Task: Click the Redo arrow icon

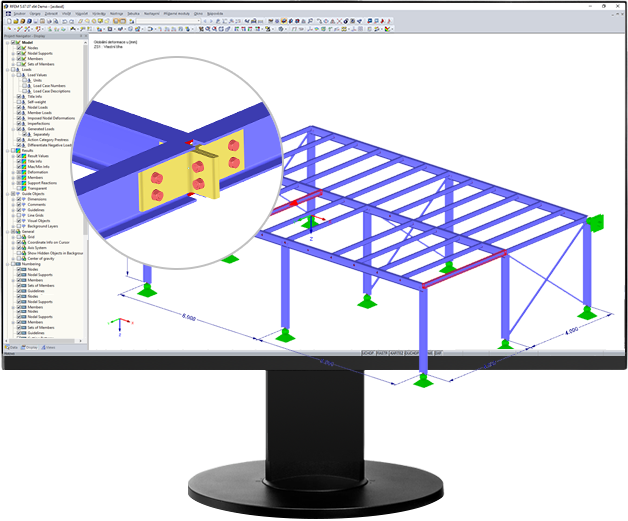Action: coord(71,21)
